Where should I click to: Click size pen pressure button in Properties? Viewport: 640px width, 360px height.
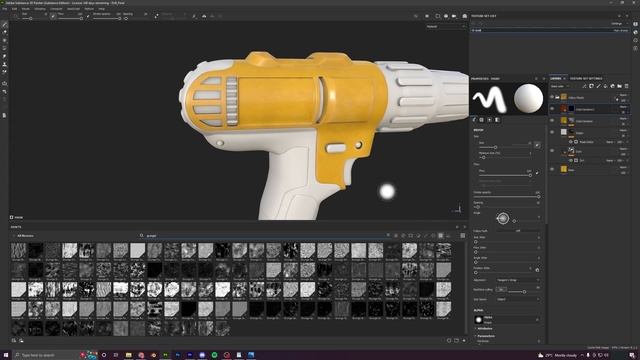(x=537, y=145)
